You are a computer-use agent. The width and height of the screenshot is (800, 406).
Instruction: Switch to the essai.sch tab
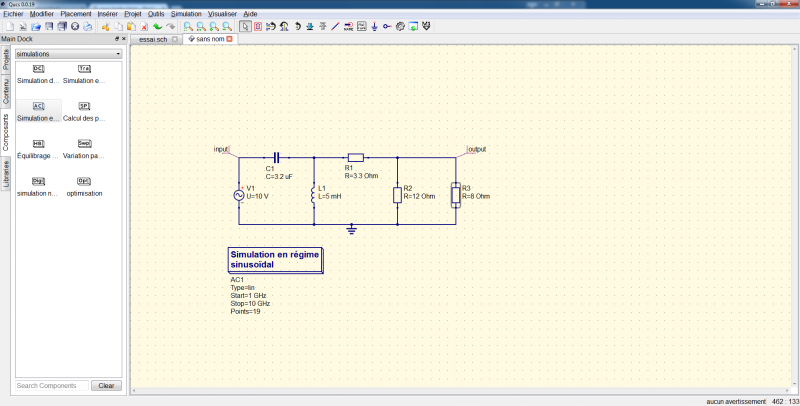pyautogui.click(x=153, y=39)
